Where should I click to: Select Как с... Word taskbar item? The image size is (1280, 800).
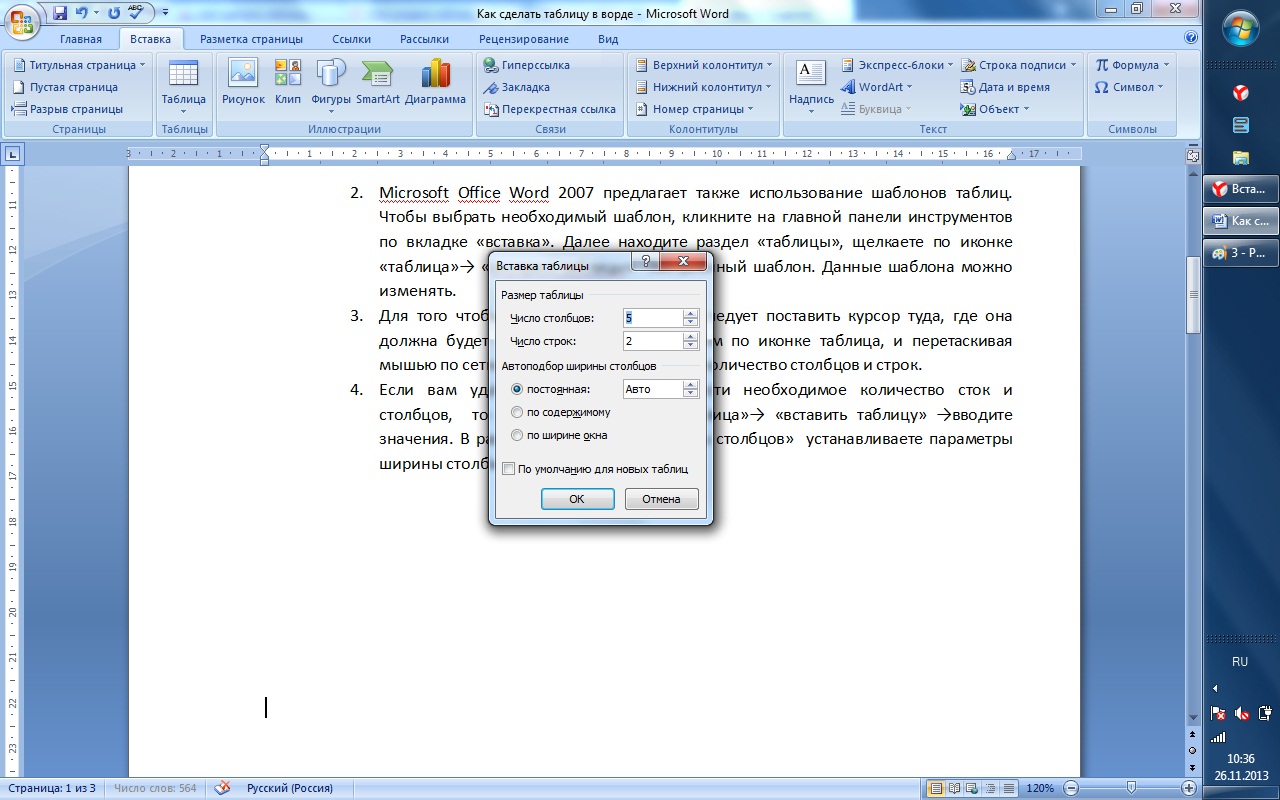coord(1241,221)
